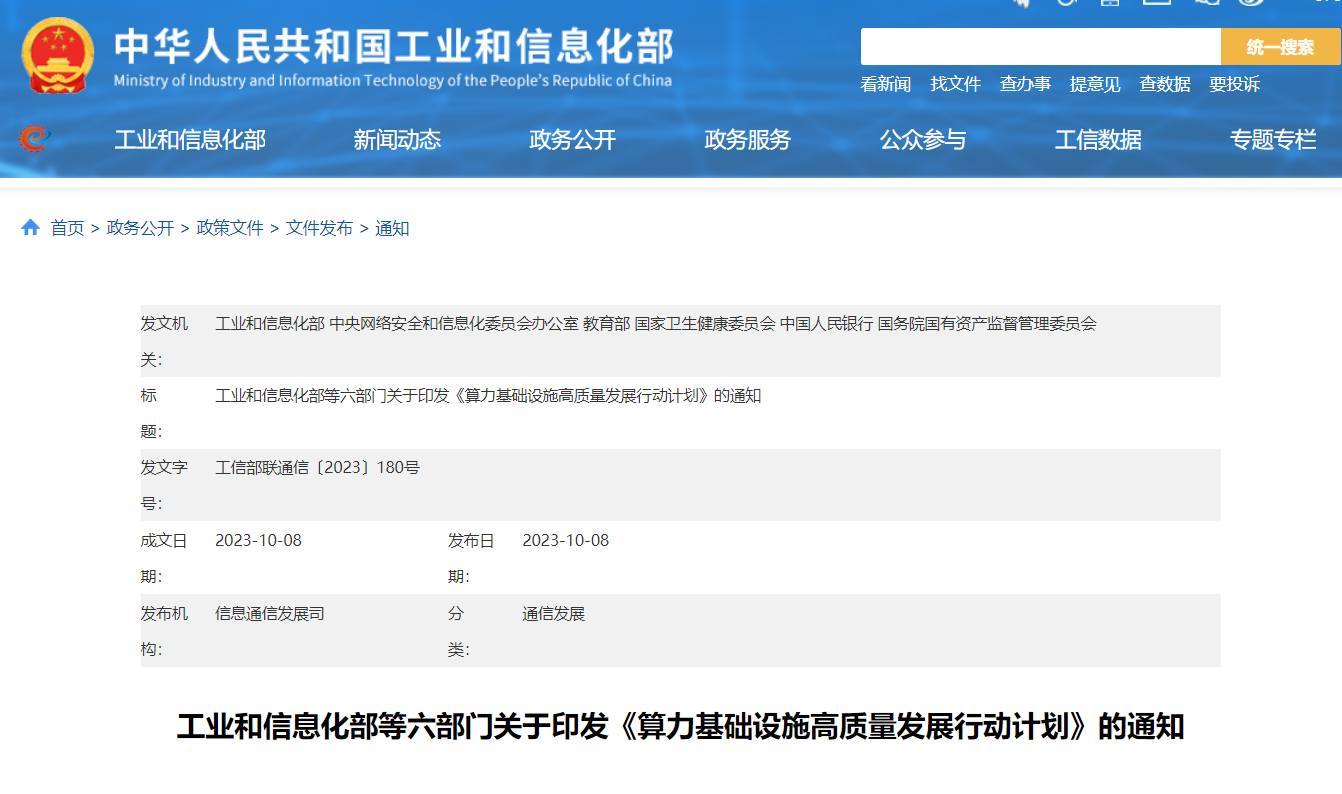1342x794 pixels.
Task: Click the home icon in breadcrumb
Action: click(x=30, y=228)
